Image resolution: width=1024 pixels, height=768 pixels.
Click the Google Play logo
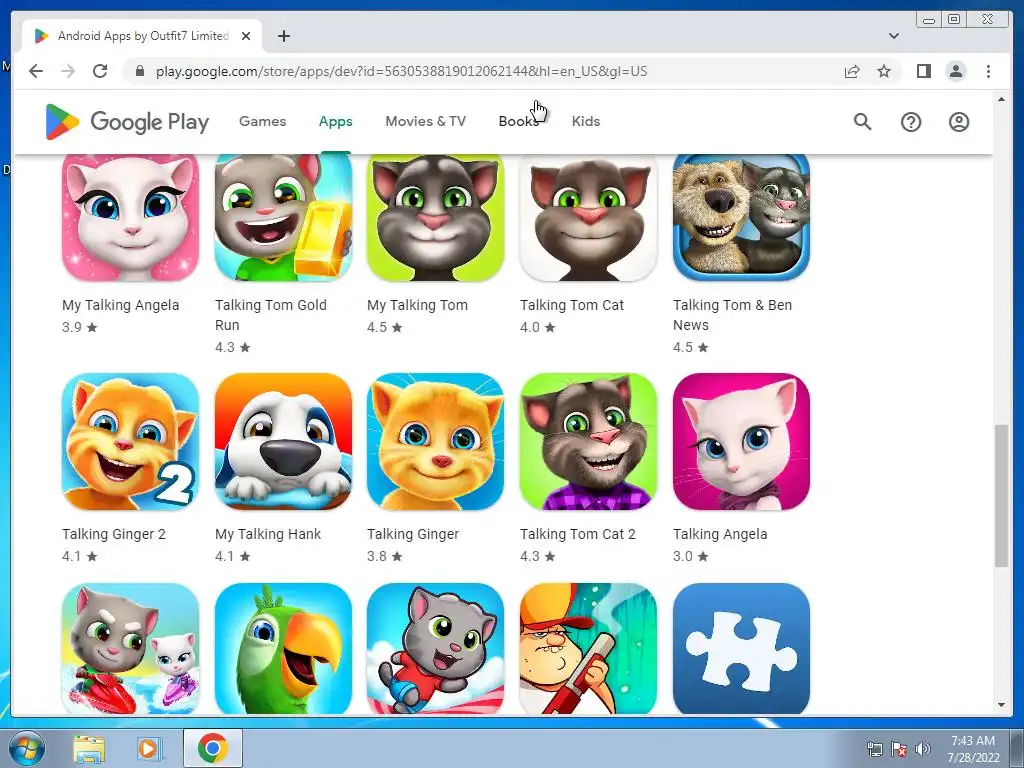click(127, 121)
